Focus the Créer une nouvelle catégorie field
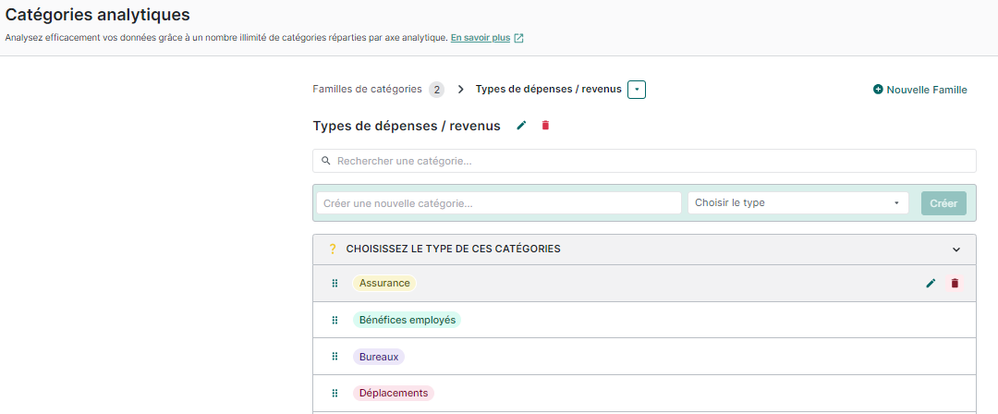Viewport: 998px width, 414px height. tap(498, 203)
